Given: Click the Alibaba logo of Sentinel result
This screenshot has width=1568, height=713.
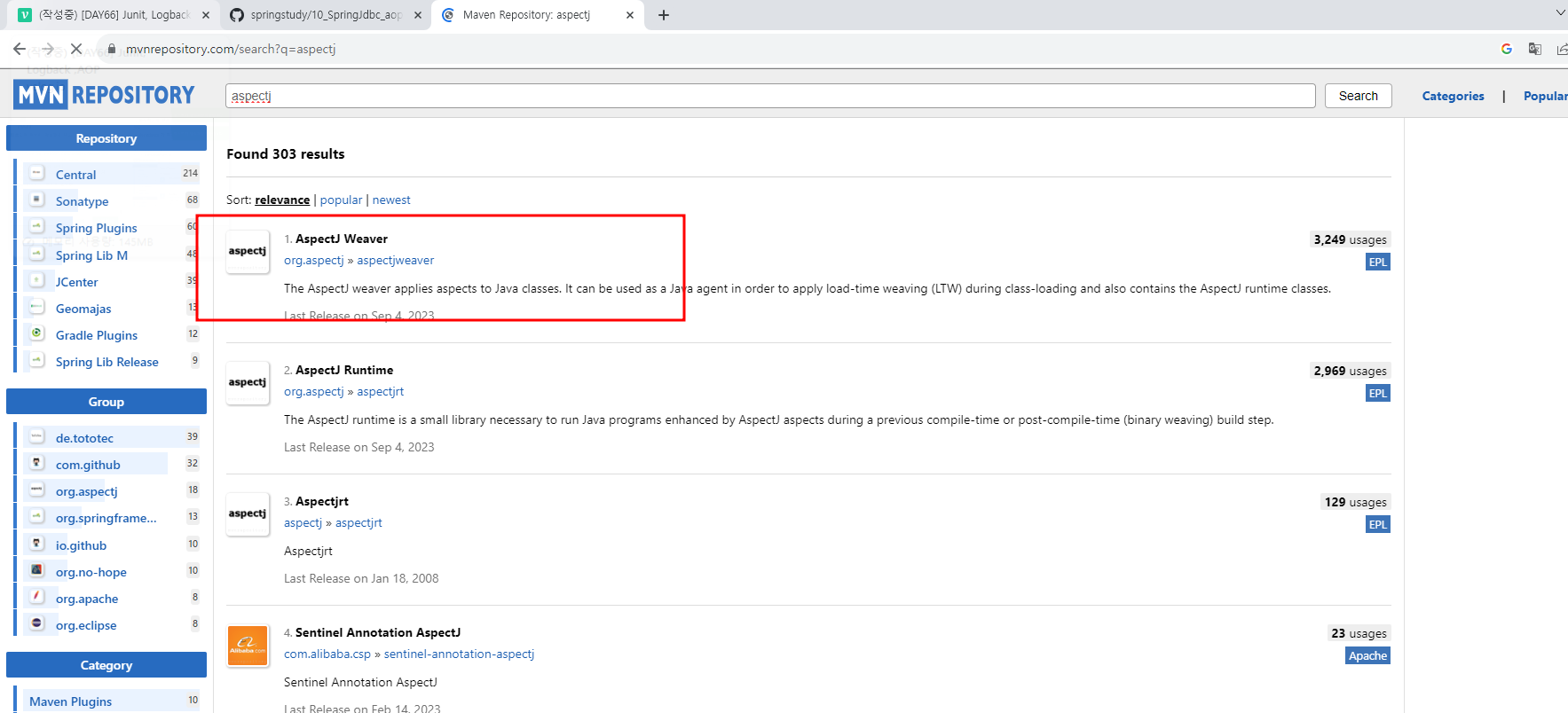Looking at the screenshot, I should pos(248,646).
